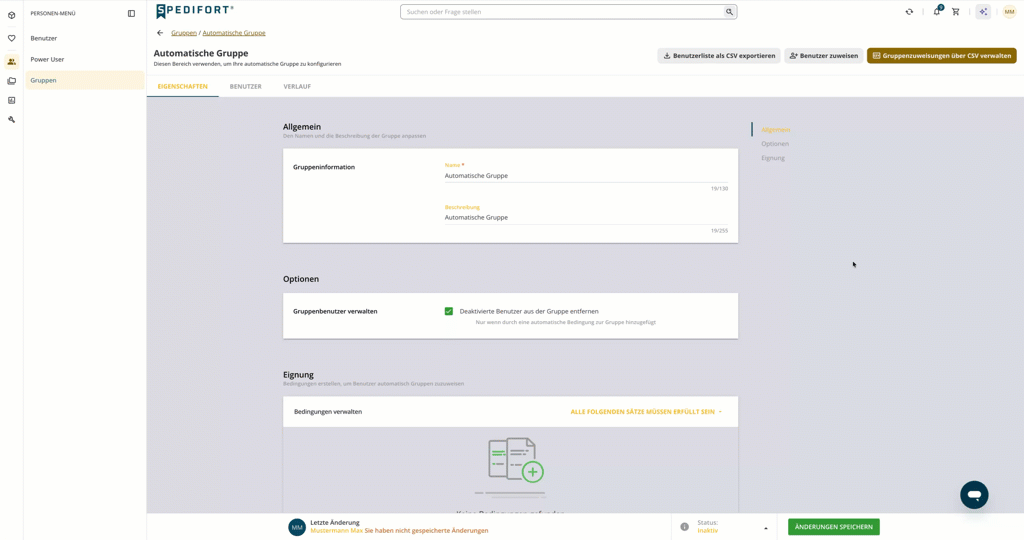Uncheck Deaktivierte Benutzer aus der Gruppe entfernen

pos(449,311)
